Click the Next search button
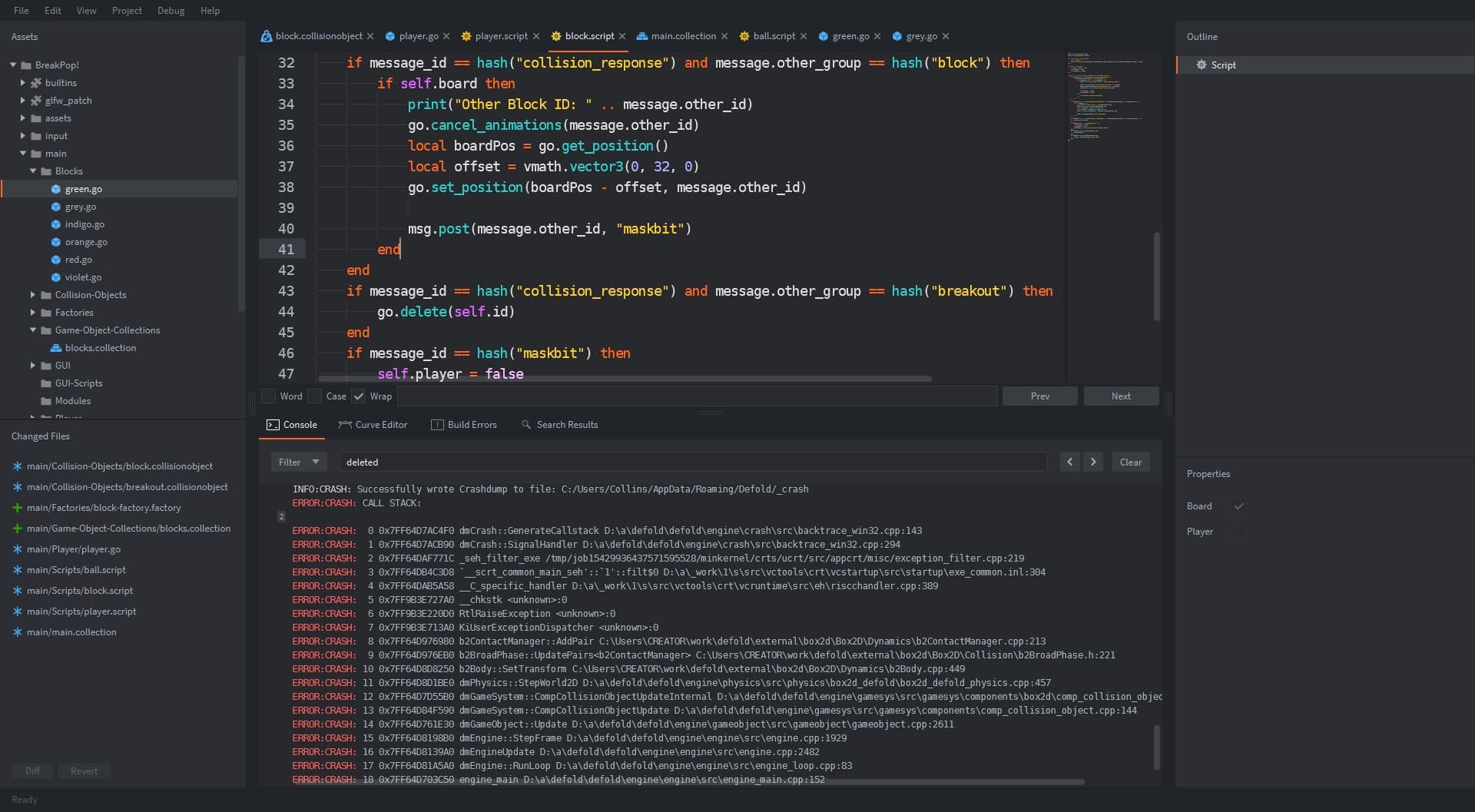Image resolution: width=1475 pixels, height=812 pixels. 1120,396
